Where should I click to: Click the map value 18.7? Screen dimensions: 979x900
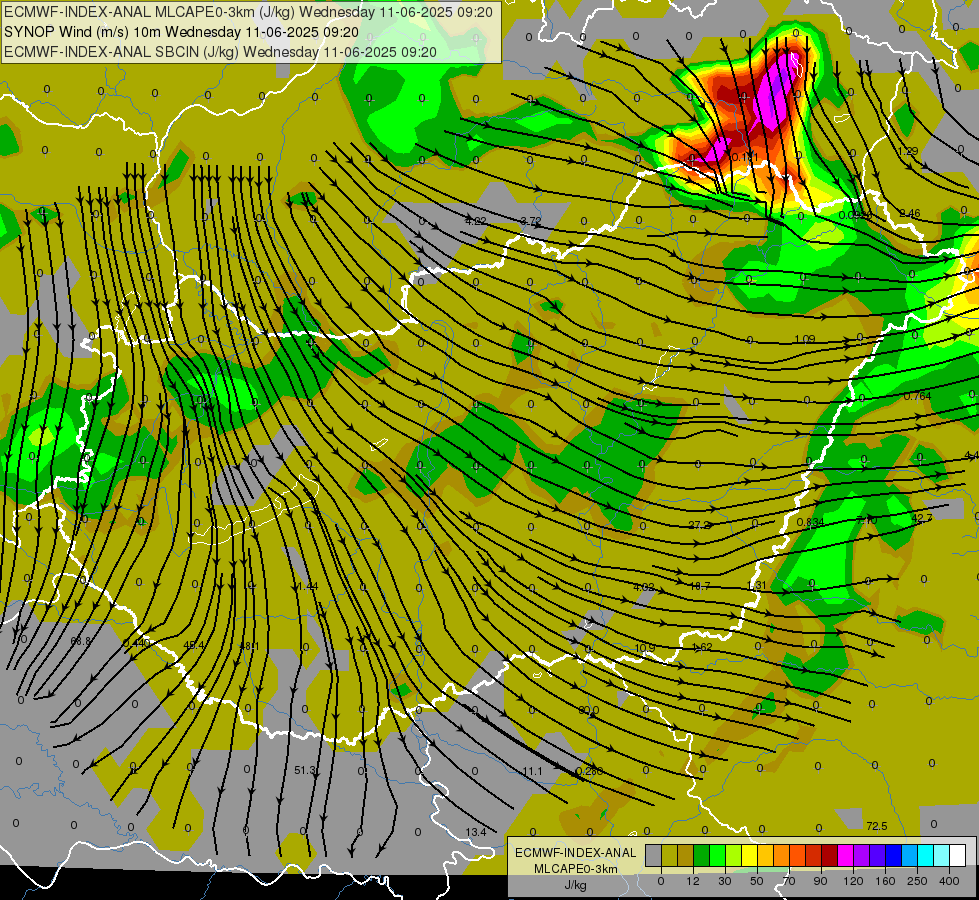pyautogui.click(x=700, y=586)
